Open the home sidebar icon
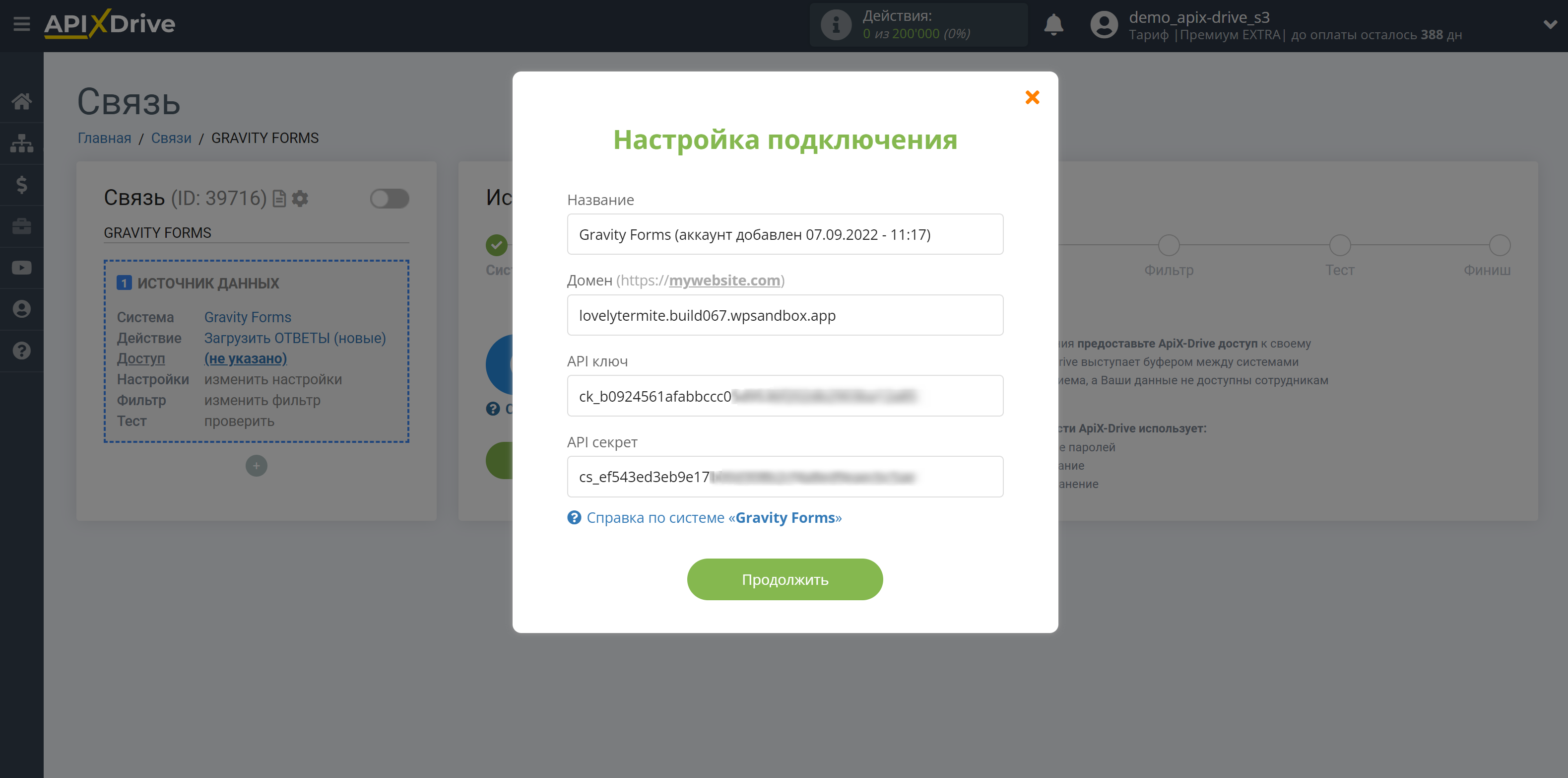Screen dimensions: 1568x778 (x=22, y=101)
